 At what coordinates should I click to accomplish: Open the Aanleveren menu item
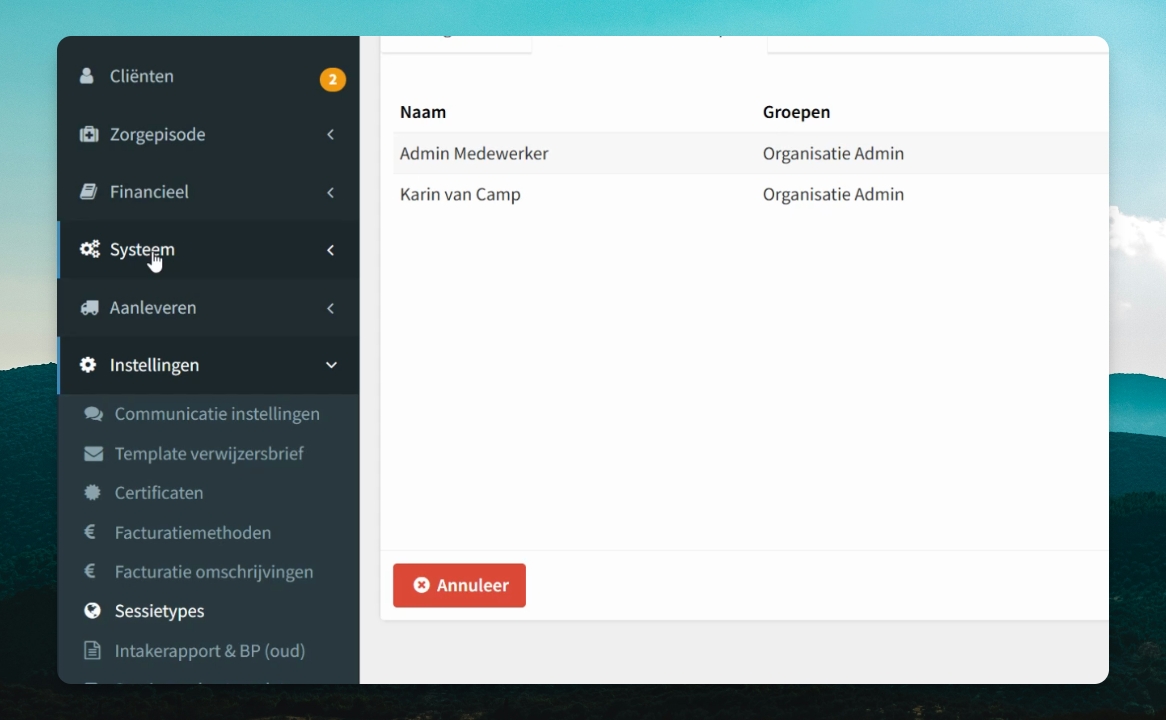point(208,307)
